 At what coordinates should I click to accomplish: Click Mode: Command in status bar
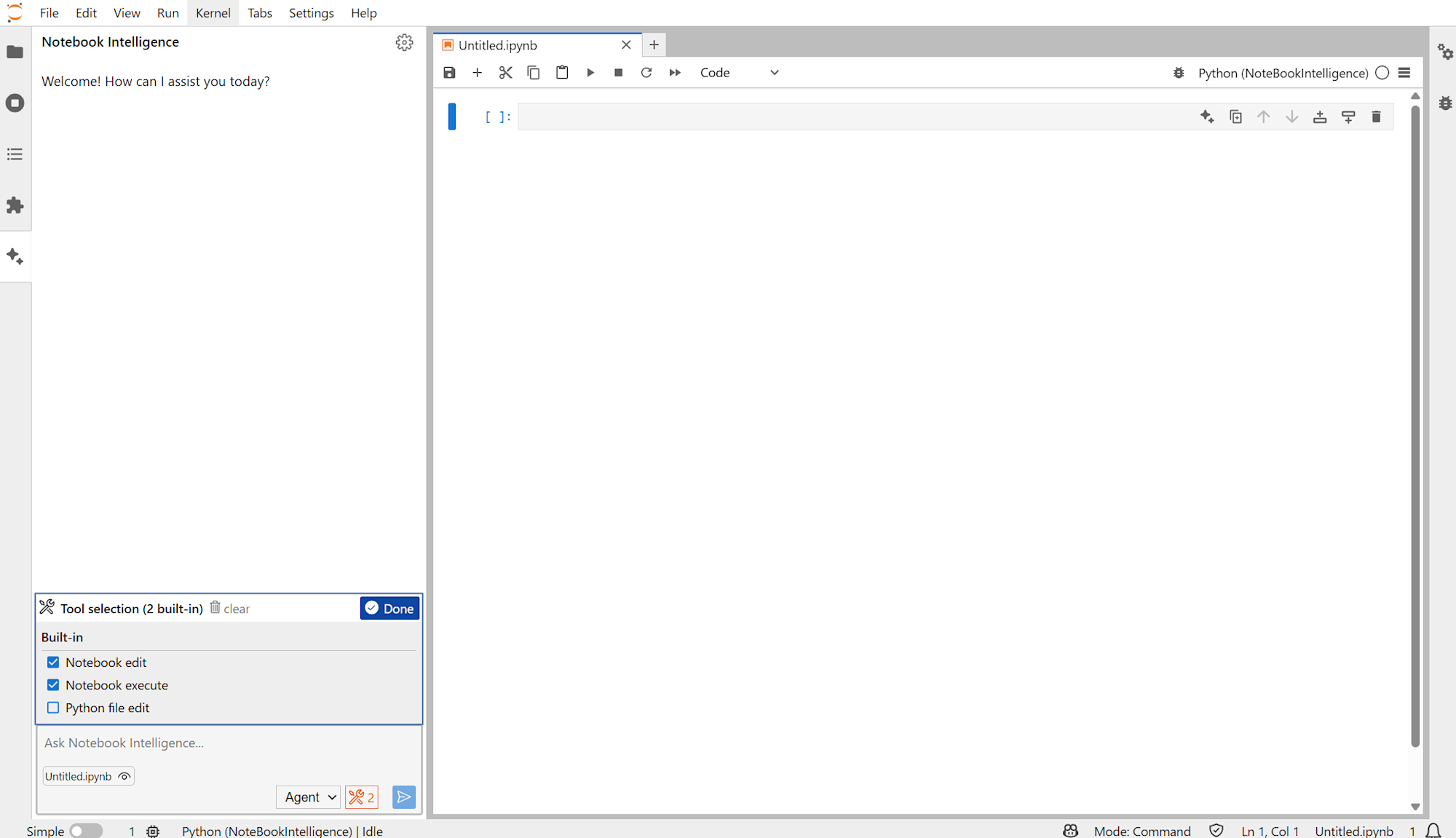[1142, 831]
